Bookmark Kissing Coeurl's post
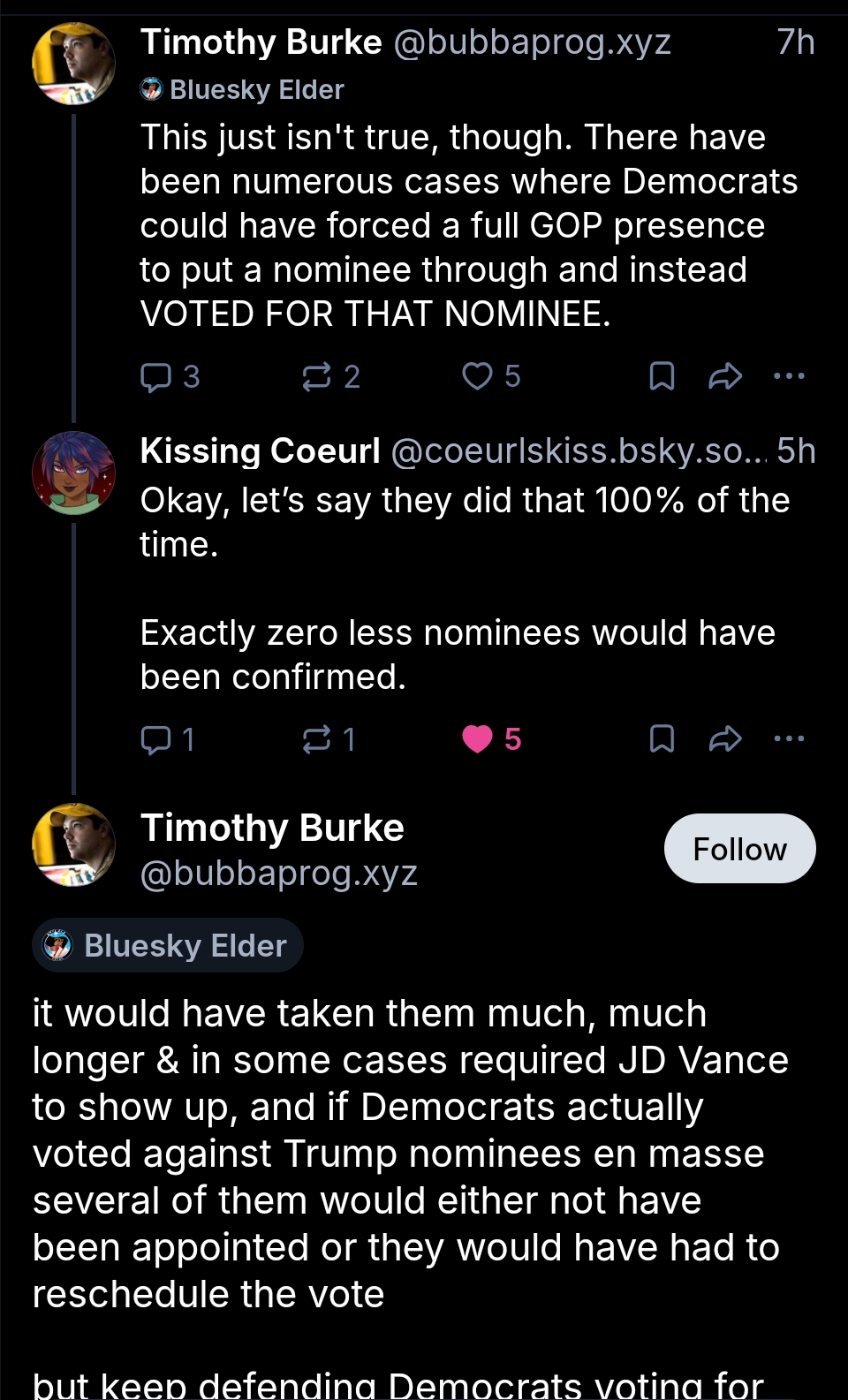This screenshot has height=1400, width=848. pyautogui.click(x=662, y=739)
